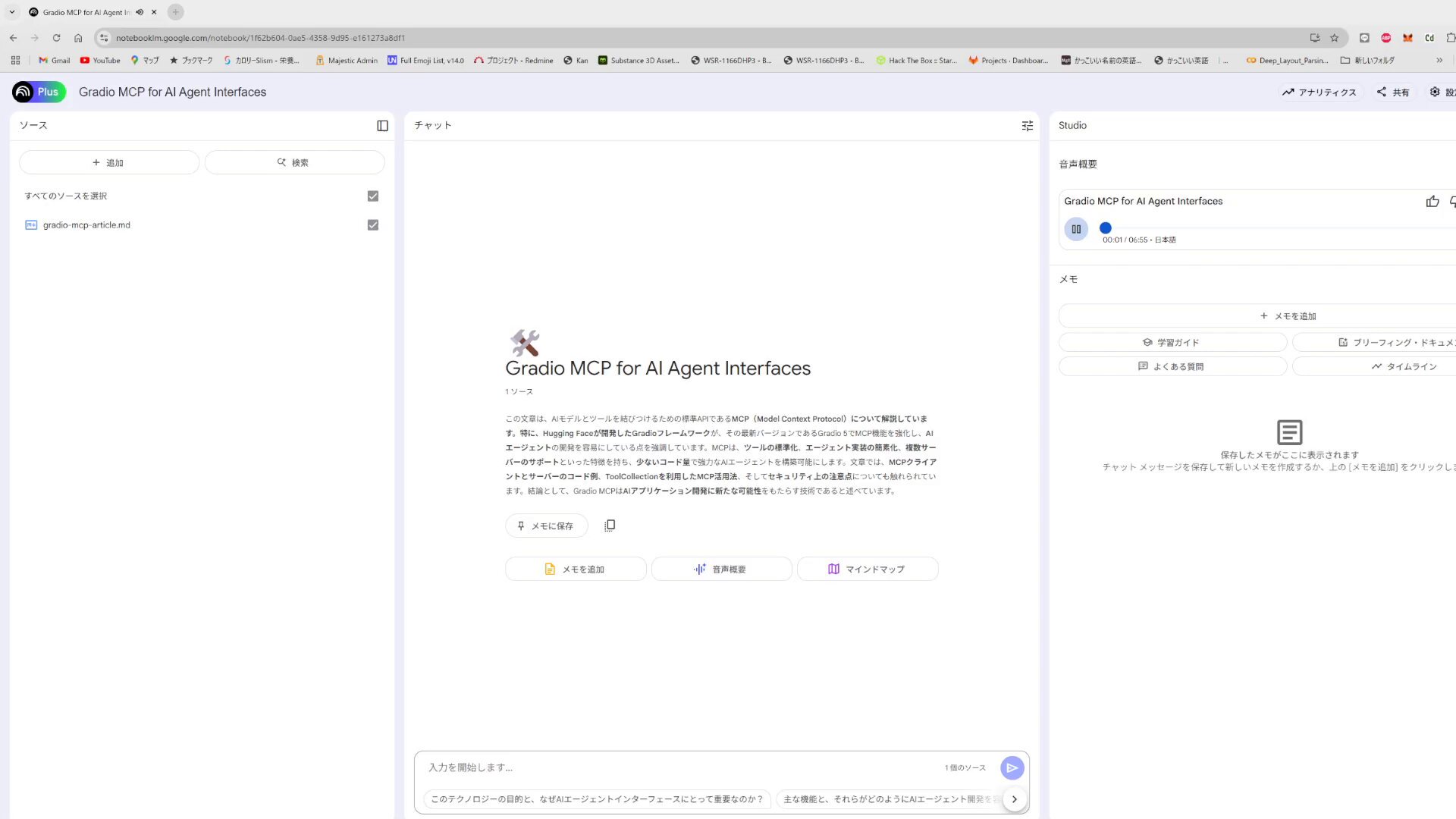Click the notebook title in header
The height and width of the screenshot is (819, 1456).
172,93
